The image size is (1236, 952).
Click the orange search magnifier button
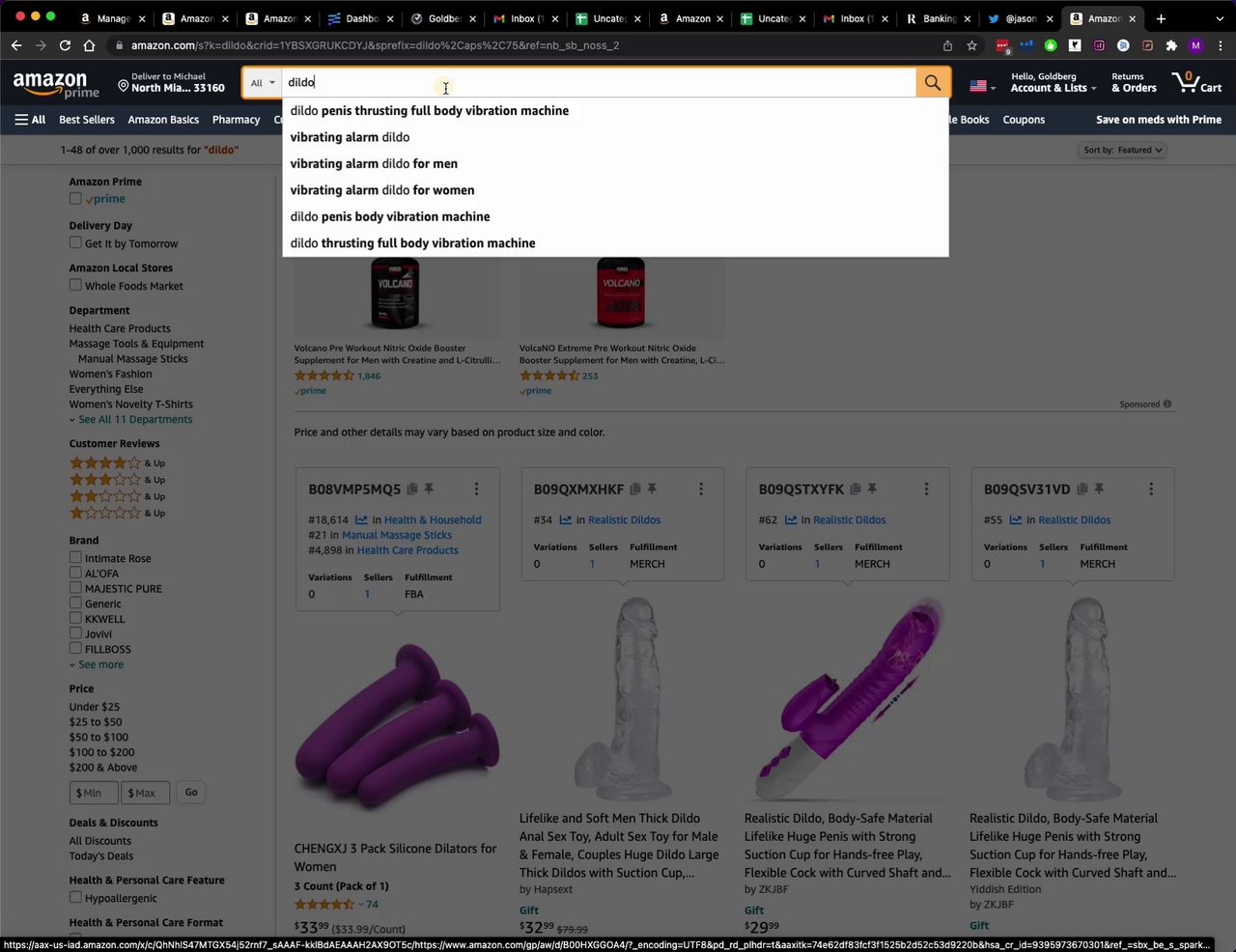(932, 83)
